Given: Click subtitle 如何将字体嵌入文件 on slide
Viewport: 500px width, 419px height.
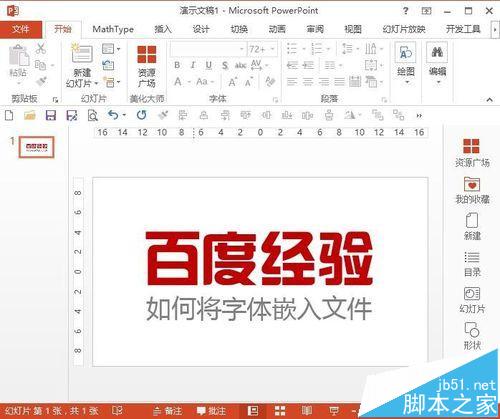Looking at the screenshot, I should coord(259,309).
